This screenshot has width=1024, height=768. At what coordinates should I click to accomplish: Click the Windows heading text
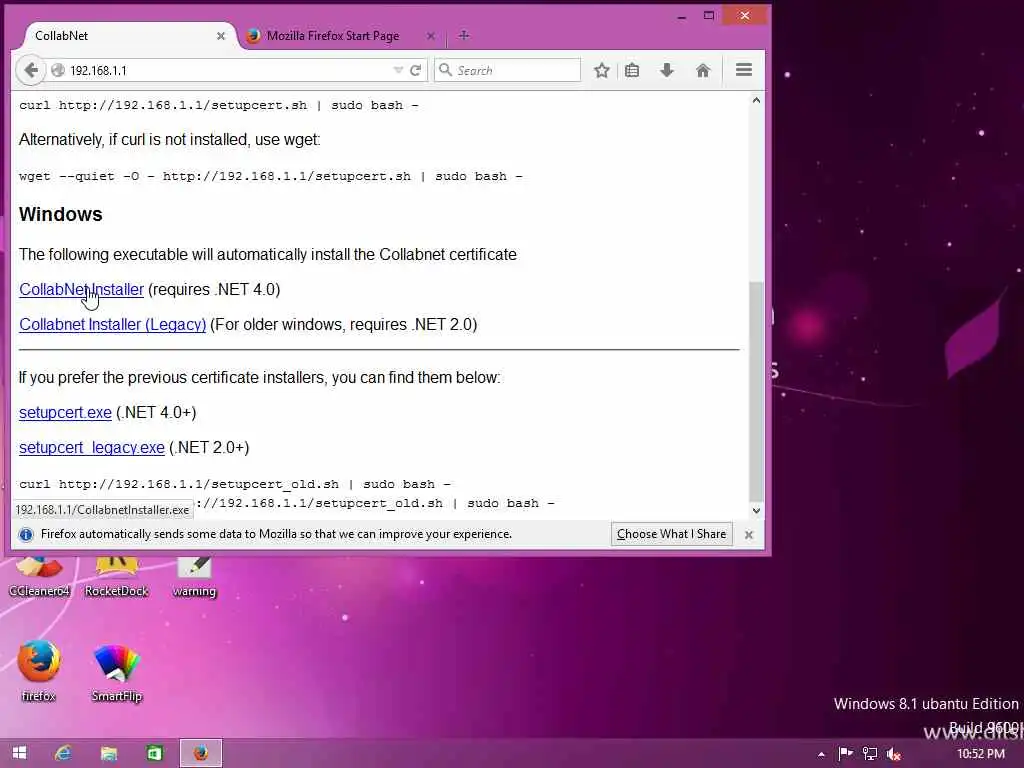click(61, 214)
